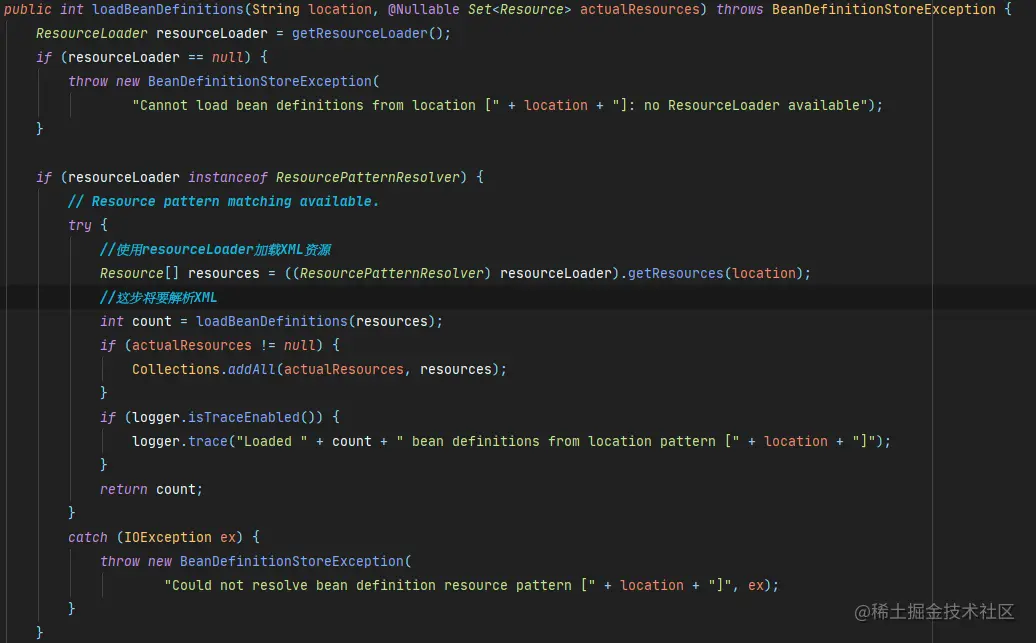This screenshot has width=1036, height=643.
Task: Click the 'IOException' type name
Action: (x=168, y=537)
